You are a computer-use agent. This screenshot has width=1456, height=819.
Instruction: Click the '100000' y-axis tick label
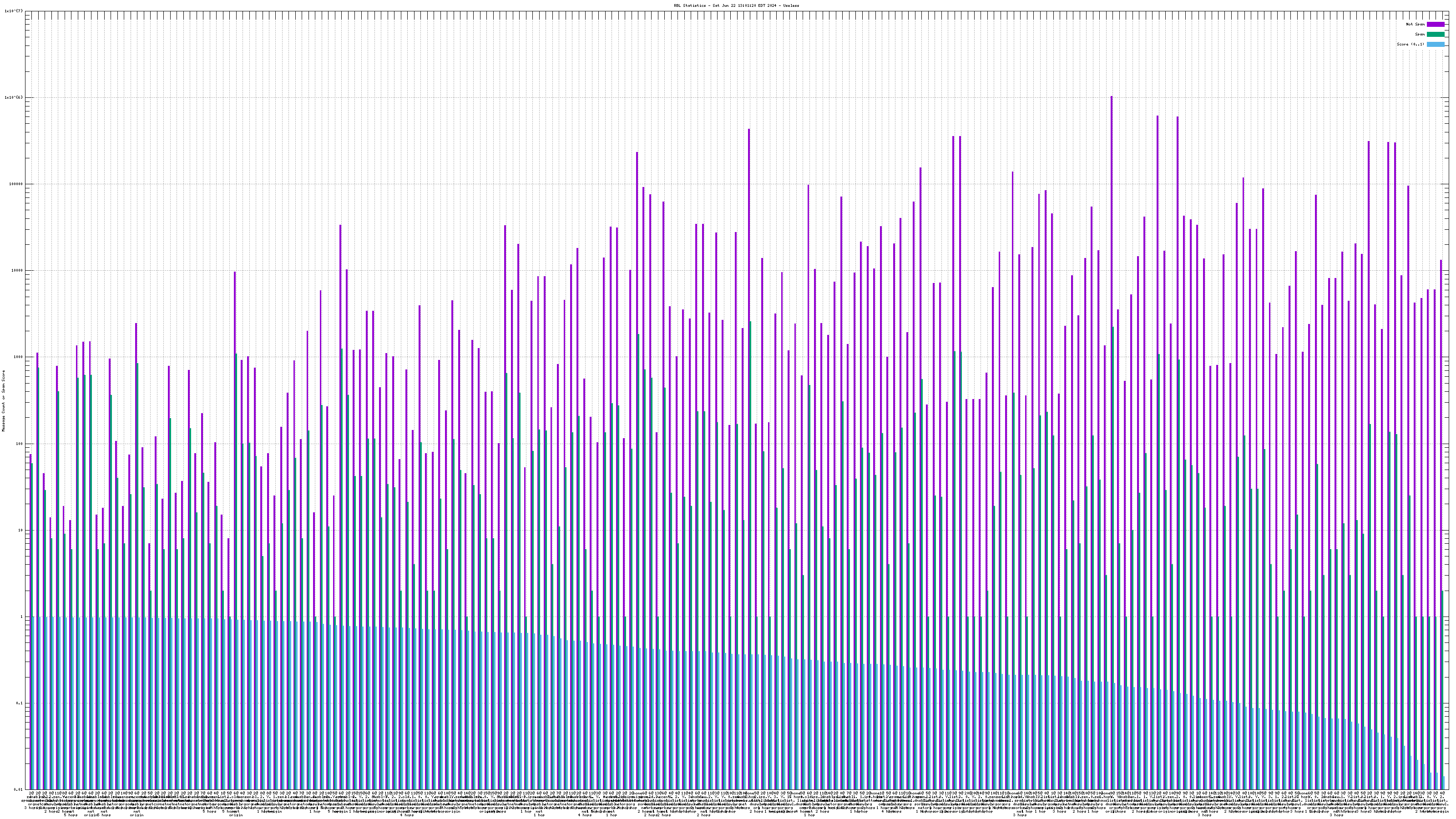pyautogui.click(x=16, y=184)
